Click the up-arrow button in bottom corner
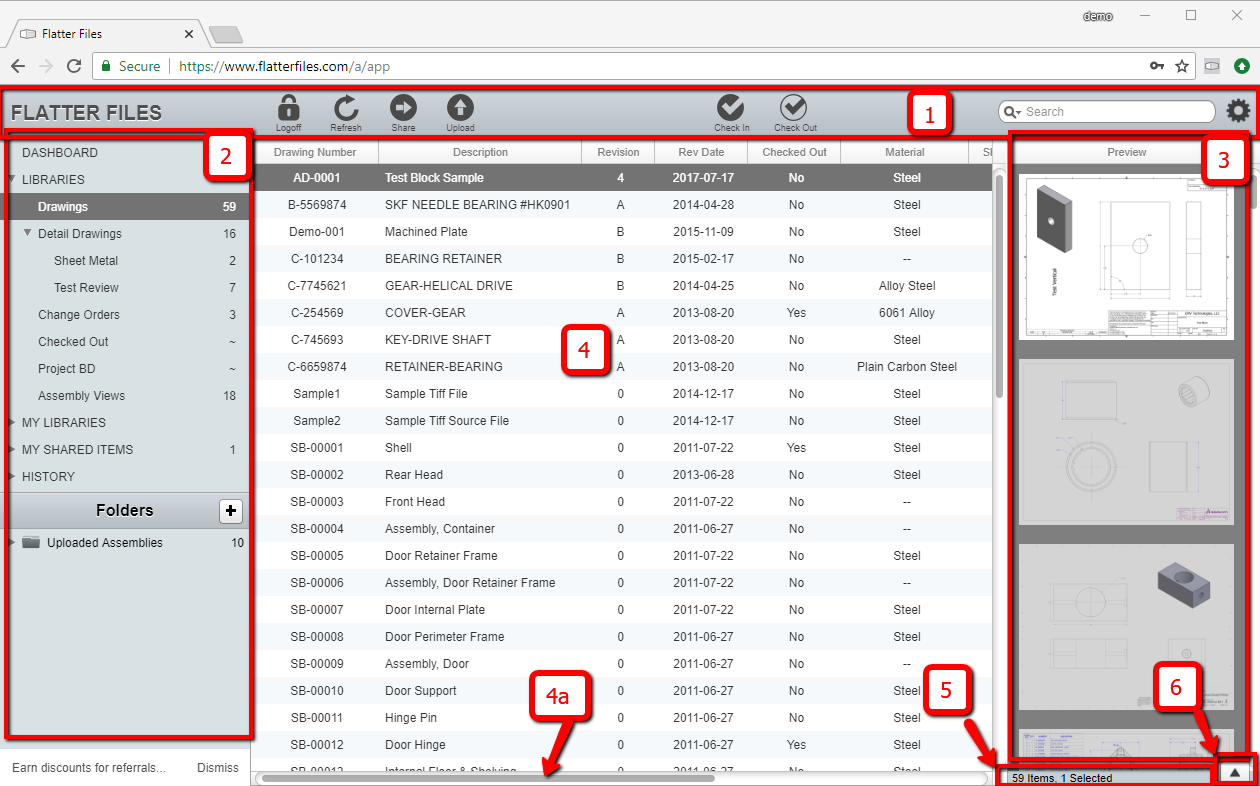1260x786 pixels. point(1234,772)
